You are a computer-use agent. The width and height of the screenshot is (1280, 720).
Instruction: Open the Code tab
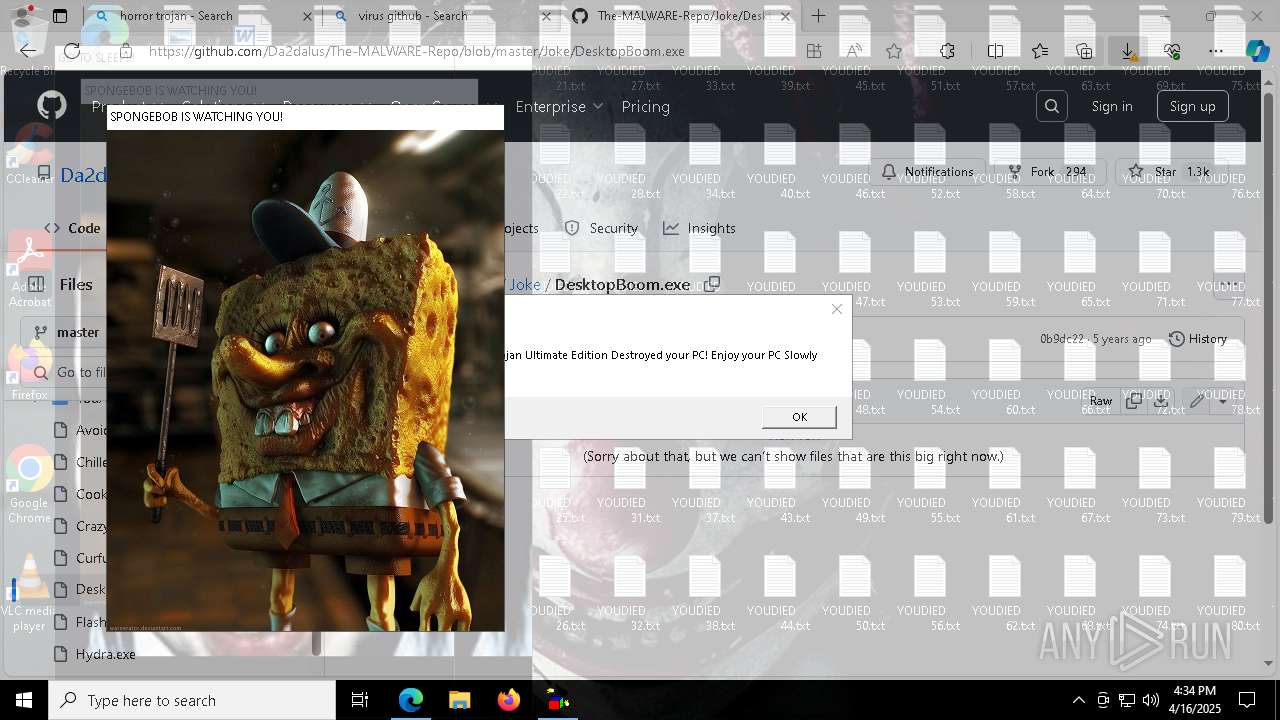click(x=72, y=228)
